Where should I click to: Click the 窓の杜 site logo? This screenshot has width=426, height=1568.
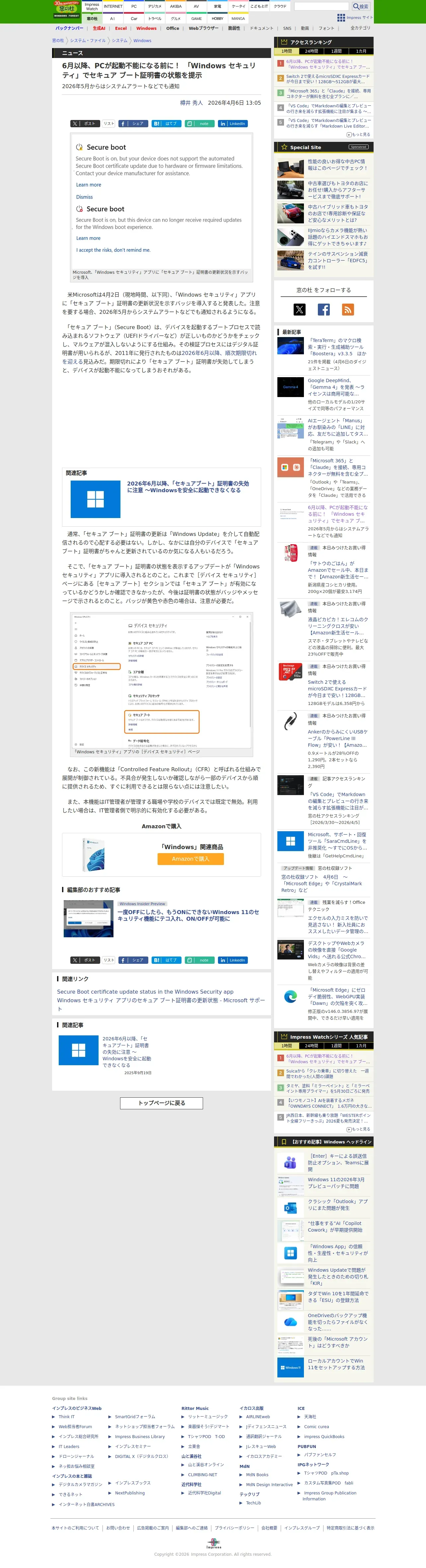click(66, 10)
